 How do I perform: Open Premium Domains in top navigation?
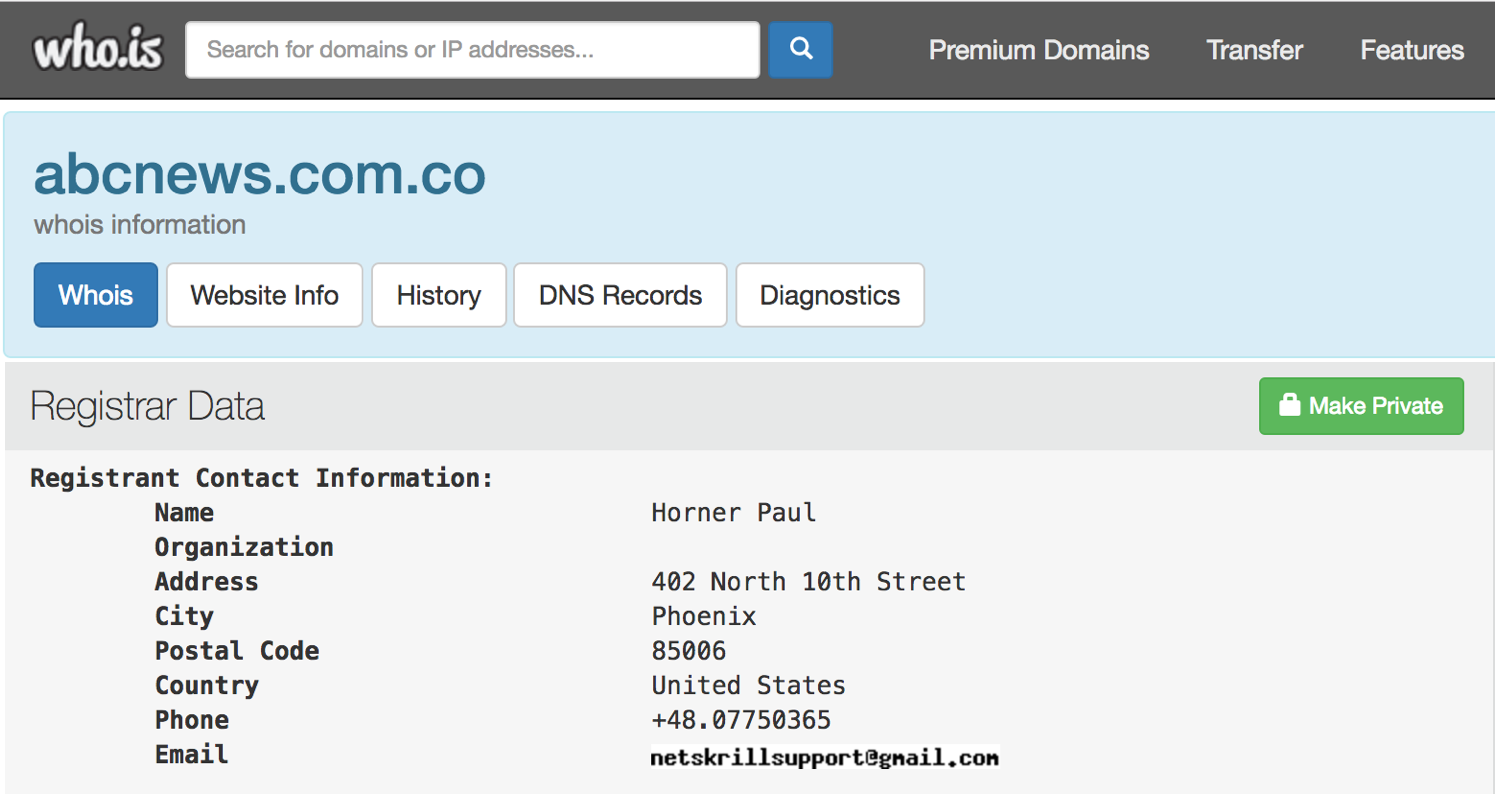pyautogui.click(x=1039, y=50)
